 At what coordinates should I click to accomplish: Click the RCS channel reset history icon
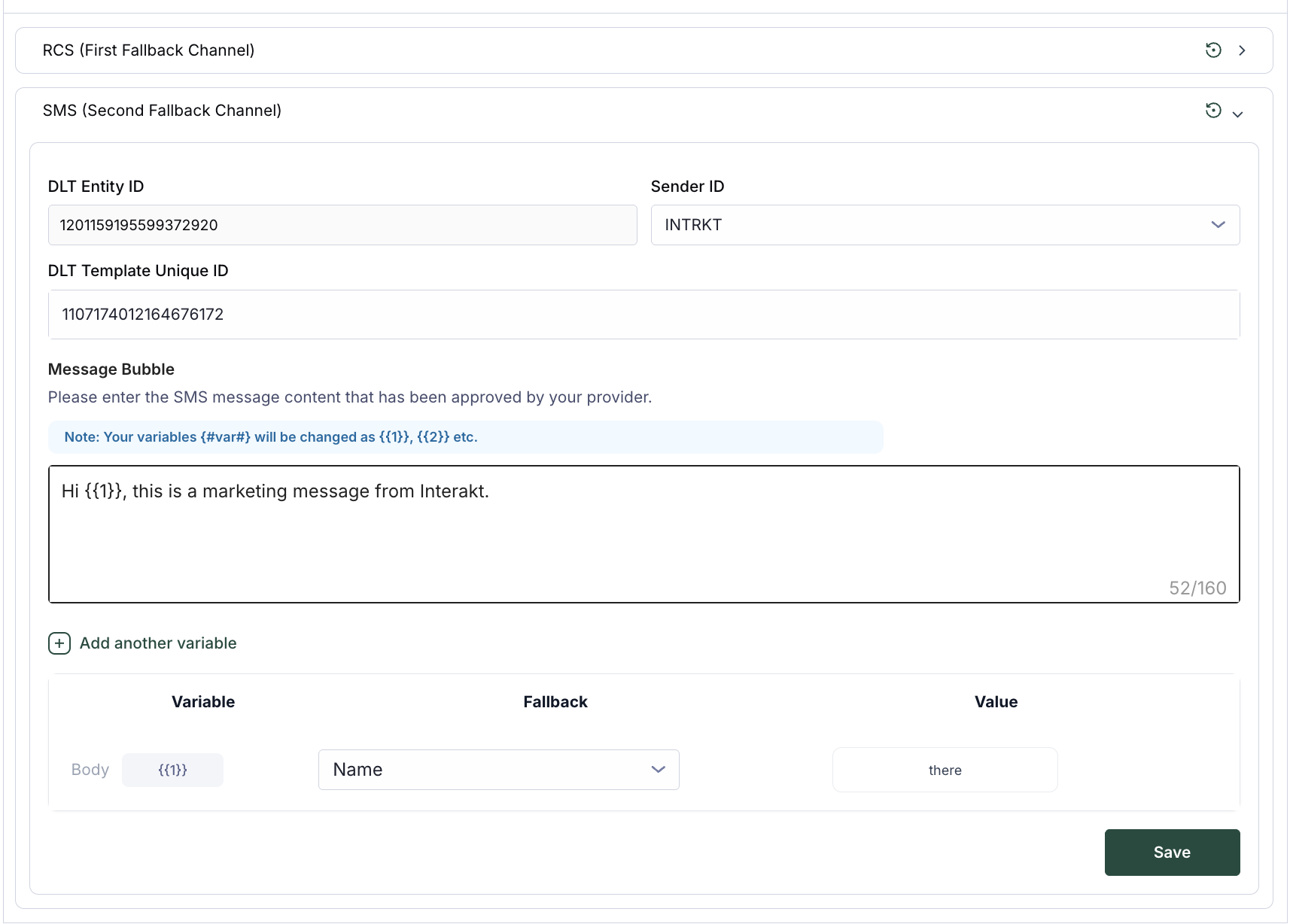tap(1212, 50)
